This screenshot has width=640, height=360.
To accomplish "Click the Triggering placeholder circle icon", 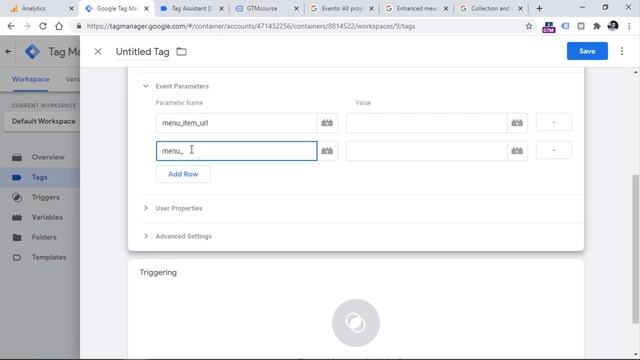I will tap(356, 323).
